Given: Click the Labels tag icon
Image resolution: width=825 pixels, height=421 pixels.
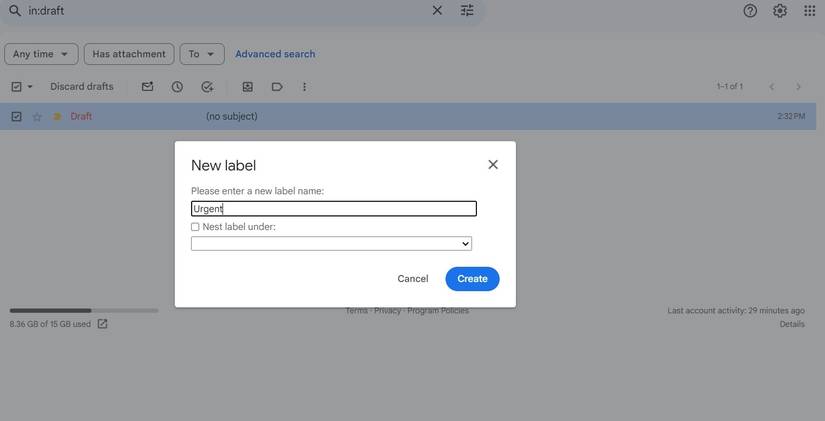Looking at the screenshot, I should (x=277, y=87).
